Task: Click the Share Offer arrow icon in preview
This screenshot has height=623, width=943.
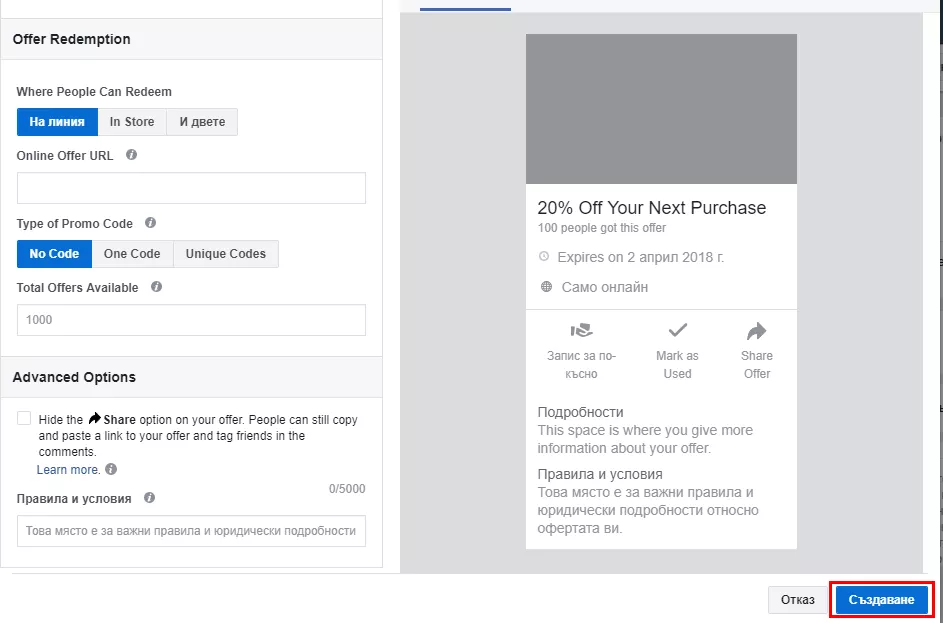Action: pos(757,331)
